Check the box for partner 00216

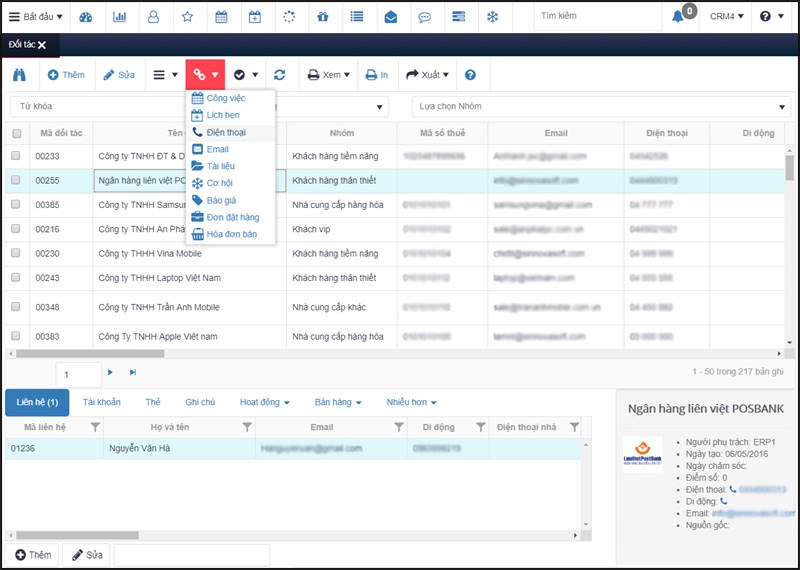[16, 229]
